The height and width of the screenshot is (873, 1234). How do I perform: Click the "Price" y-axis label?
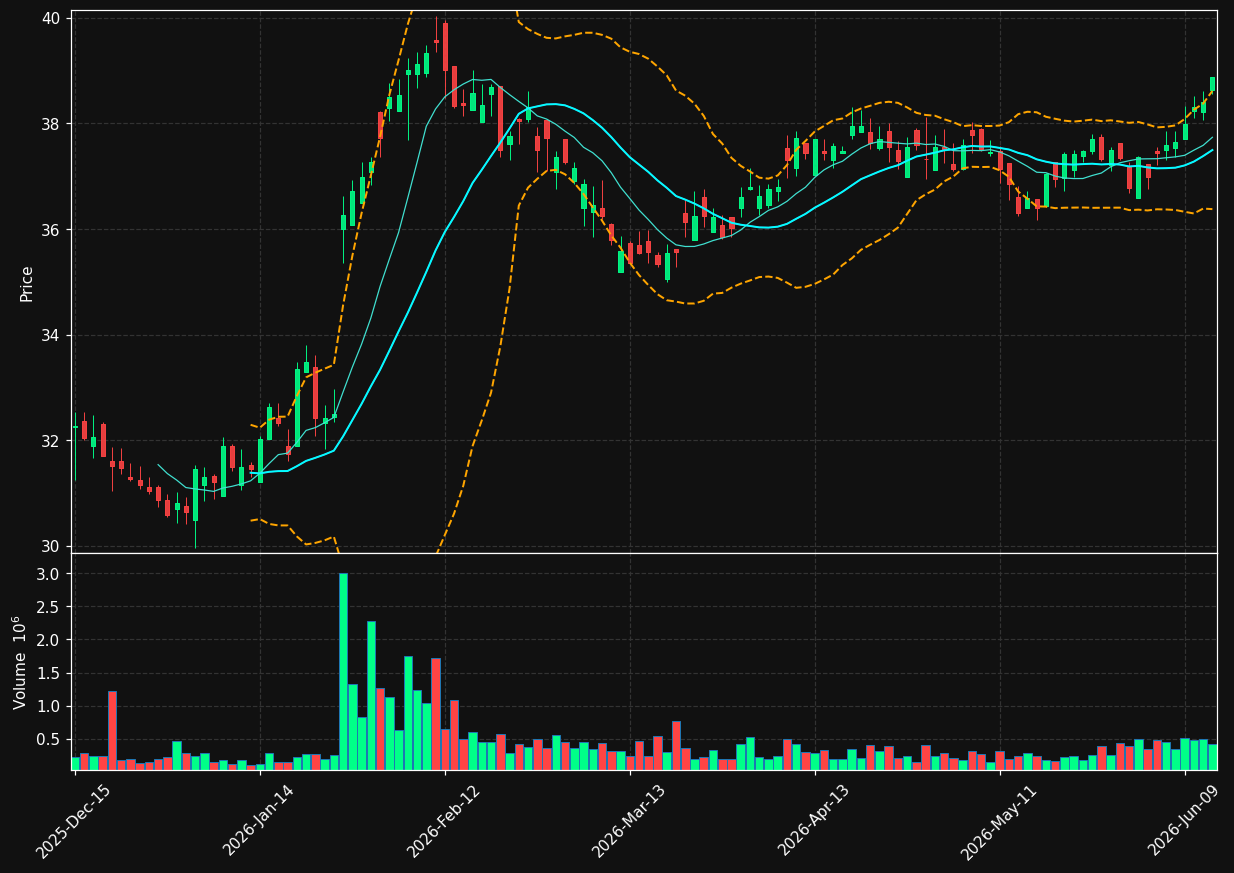point(27,283)
